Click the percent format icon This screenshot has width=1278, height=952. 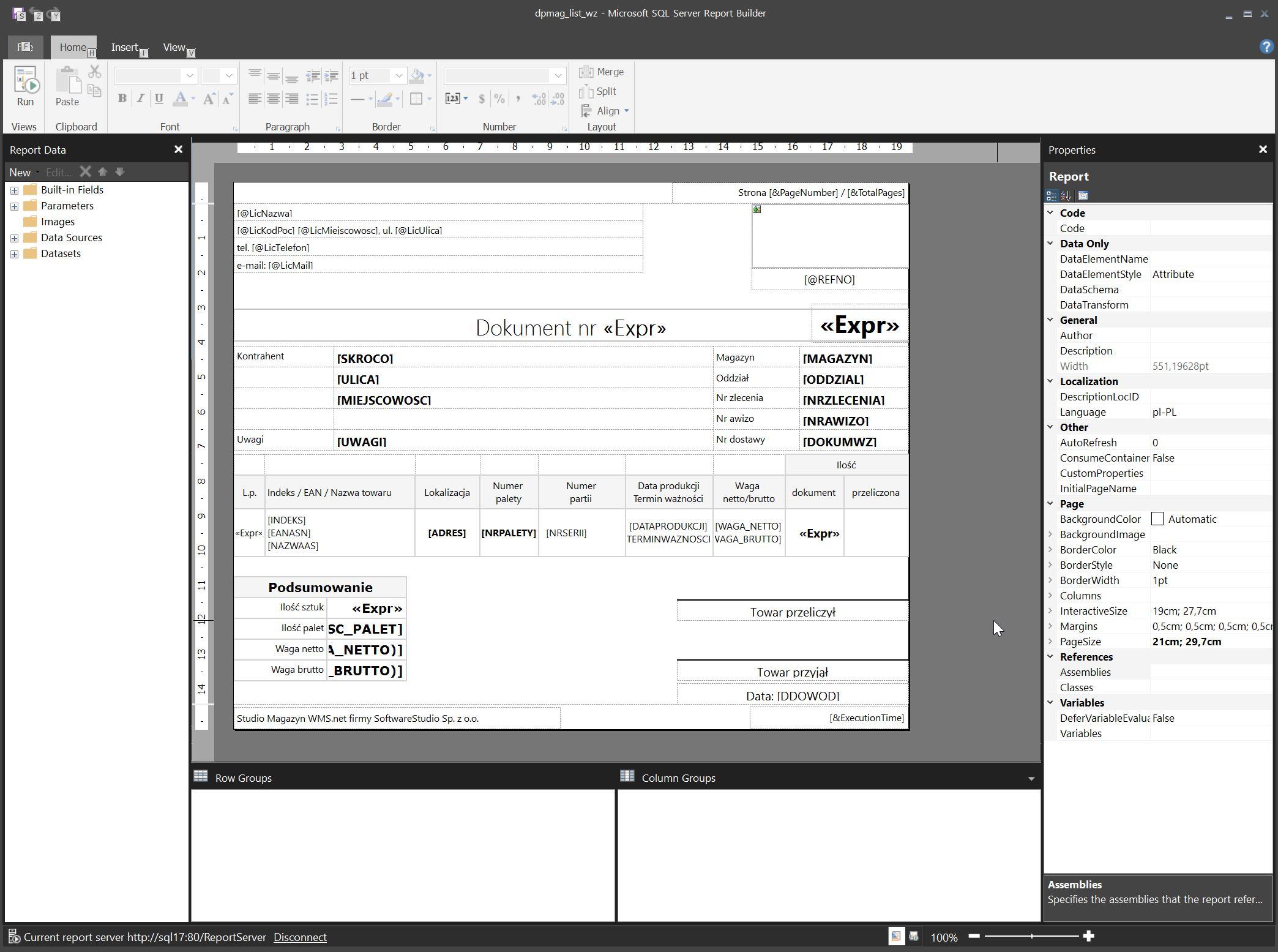[x=499, y=99]
